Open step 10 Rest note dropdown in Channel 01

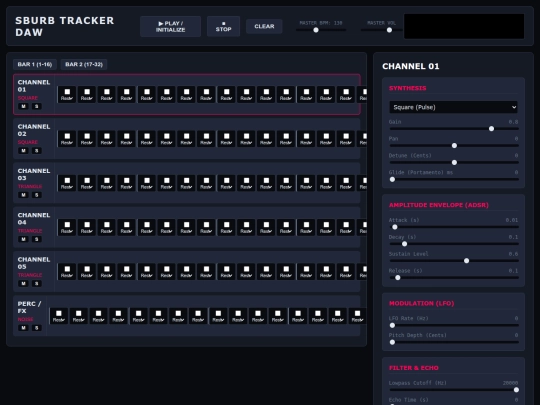click(x=246, y=98)
